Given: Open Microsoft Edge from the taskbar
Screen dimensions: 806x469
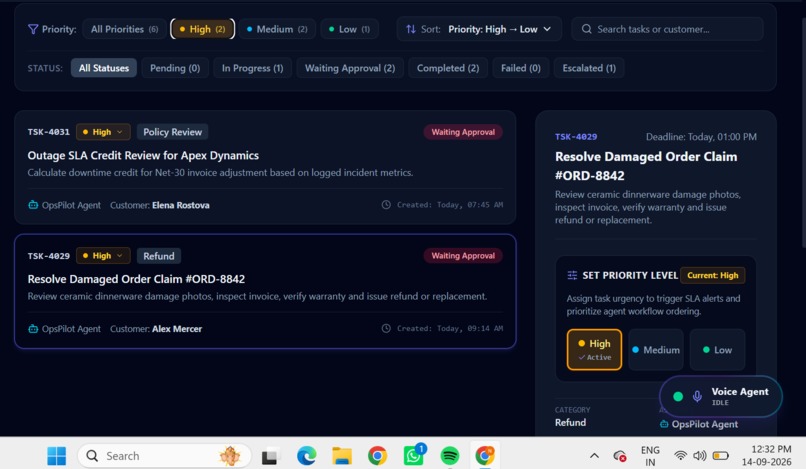Looking at the screenshot, I should tap(306, 456).
